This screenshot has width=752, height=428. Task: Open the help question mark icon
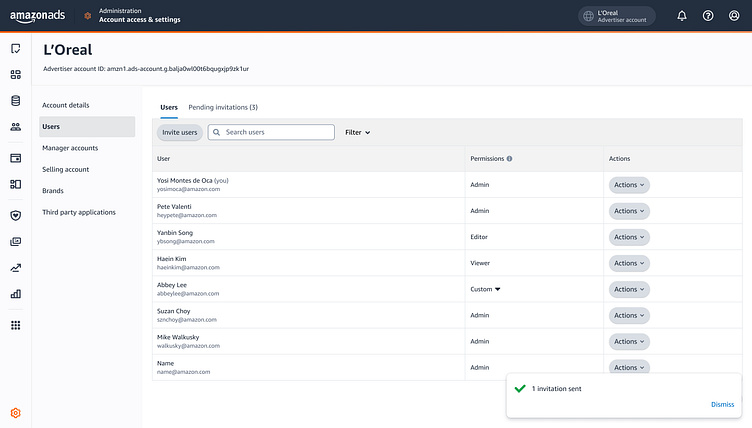click(708, 16)
